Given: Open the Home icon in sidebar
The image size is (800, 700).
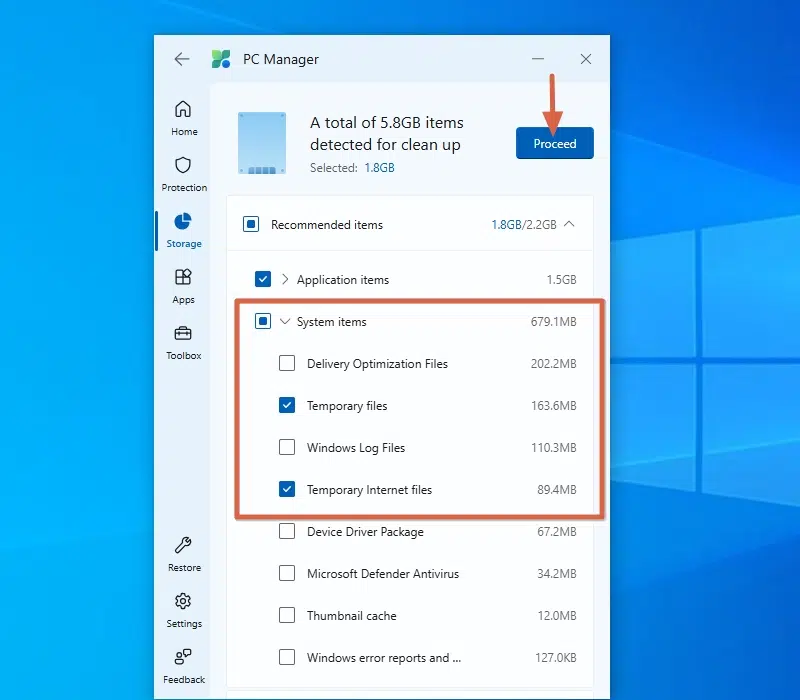Looking at the screenshot, I should coord(183,110).
